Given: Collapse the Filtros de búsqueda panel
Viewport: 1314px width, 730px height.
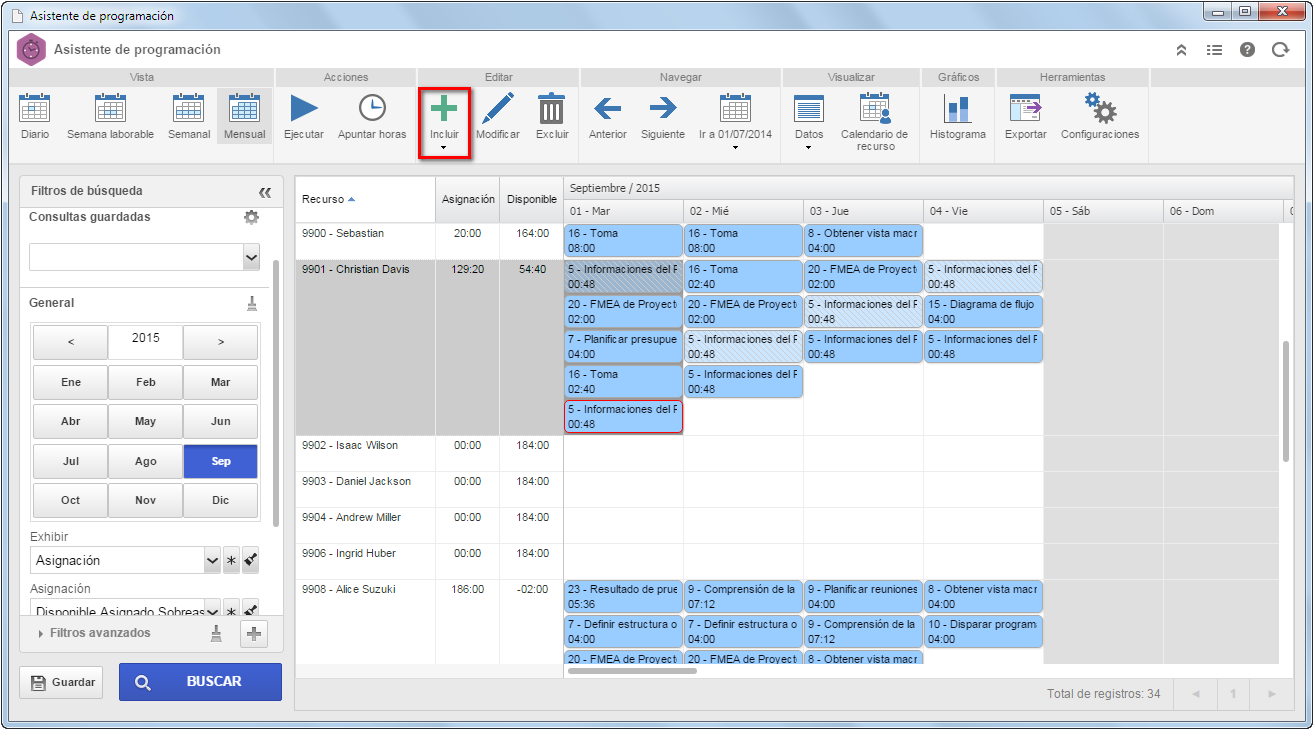Looking at the screenshot, I should click(x=265, y=192).
